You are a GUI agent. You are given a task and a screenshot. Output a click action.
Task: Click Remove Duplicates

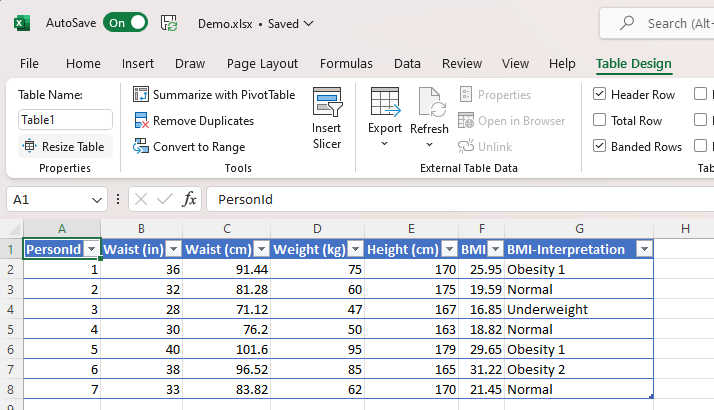pos(194,121)
